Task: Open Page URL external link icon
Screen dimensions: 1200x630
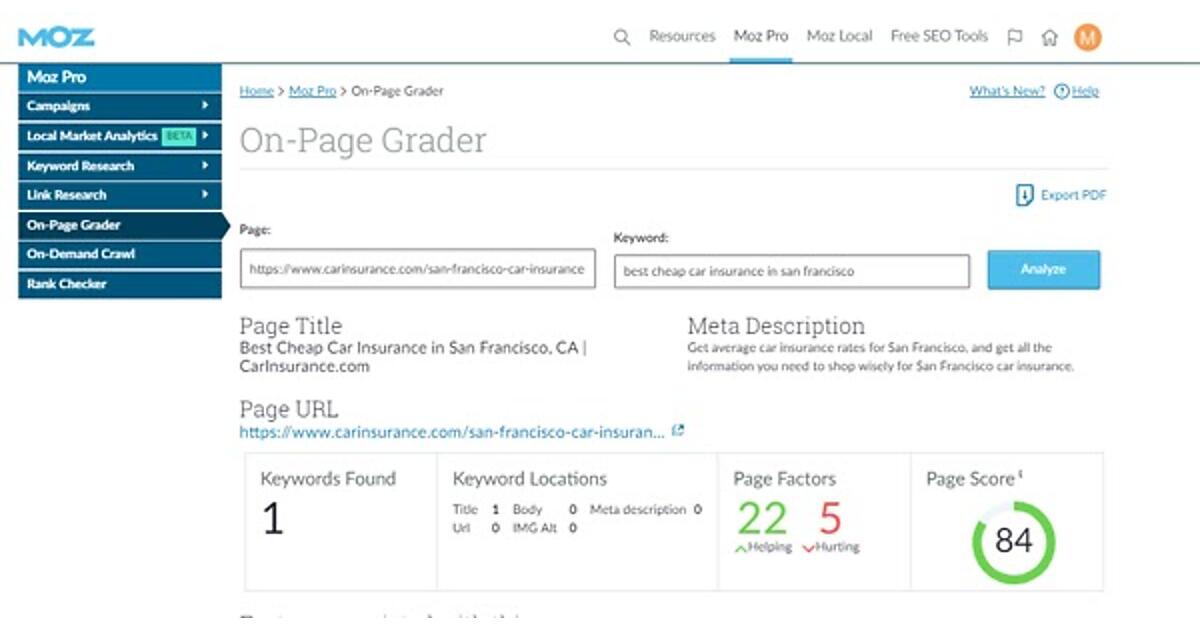Action: pyautogui.click(x=677, y=431)
